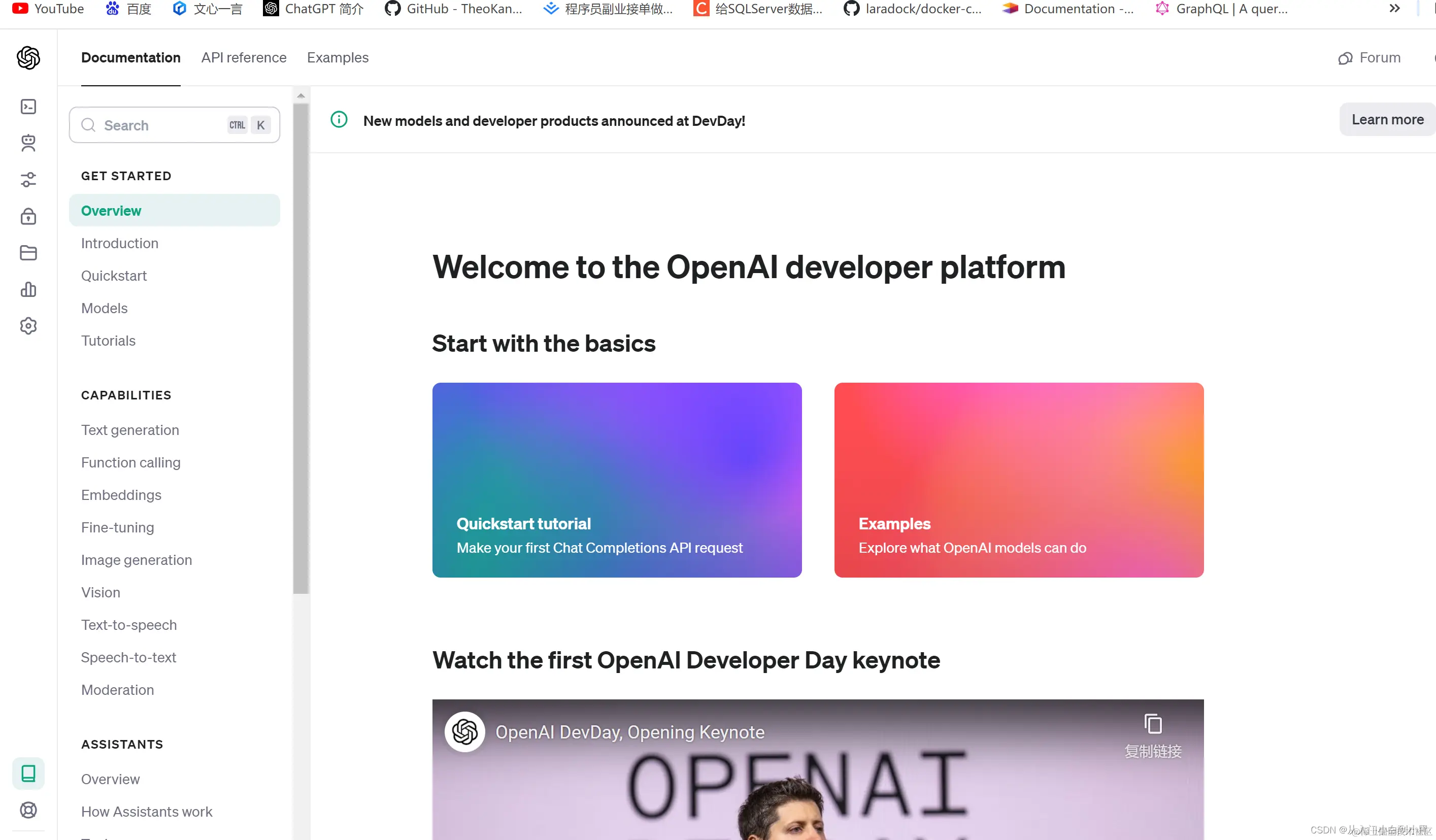The image size is (1436, 840).
Task: Open the Forum link
Action: [x=1370, y=57]
